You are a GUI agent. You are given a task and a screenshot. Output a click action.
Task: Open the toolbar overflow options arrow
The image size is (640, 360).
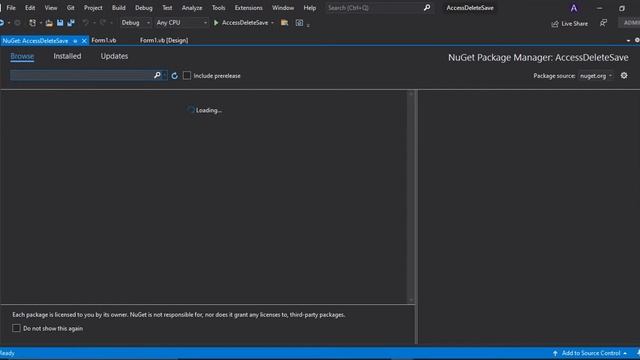pos(308,25)
